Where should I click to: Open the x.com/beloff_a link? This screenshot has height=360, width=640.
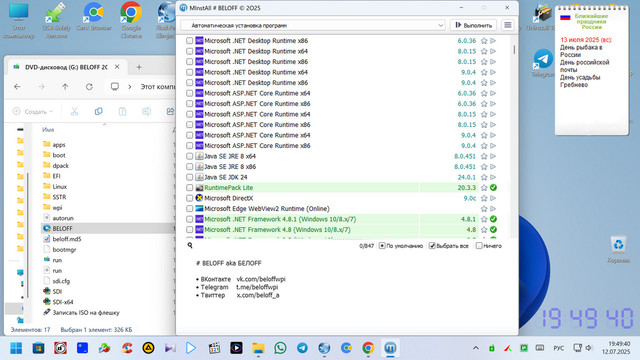pyautogui.click(x=258, y=295)
